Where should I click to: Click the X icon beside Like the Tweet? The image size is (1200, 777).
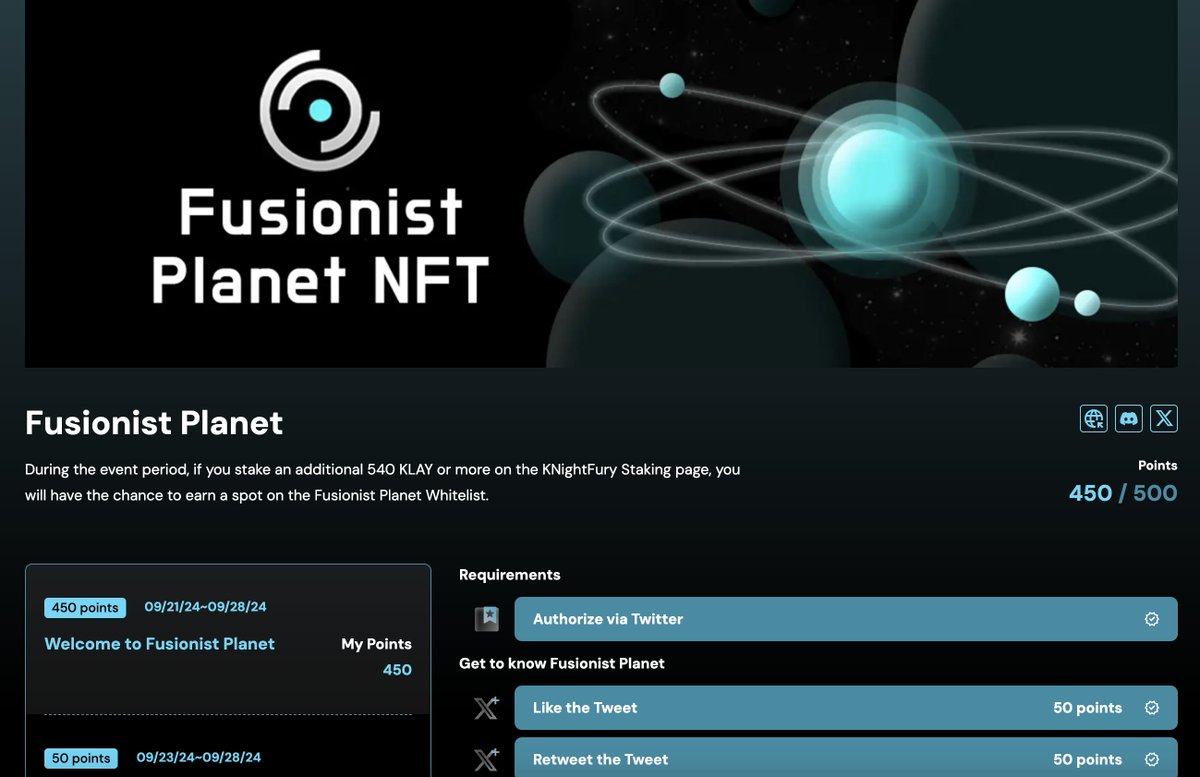click(487, 708)
